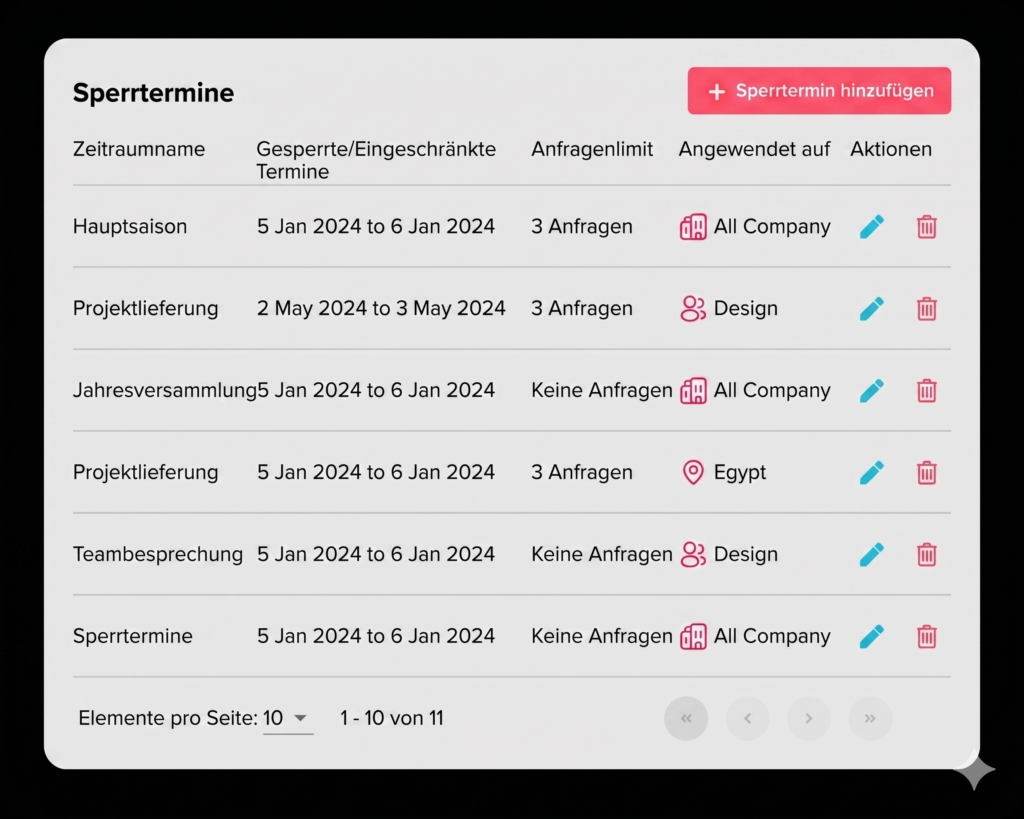1024x819 pixels.
Task: Edit the Sperrtermine row entry
Action: (x=872, y=637)
